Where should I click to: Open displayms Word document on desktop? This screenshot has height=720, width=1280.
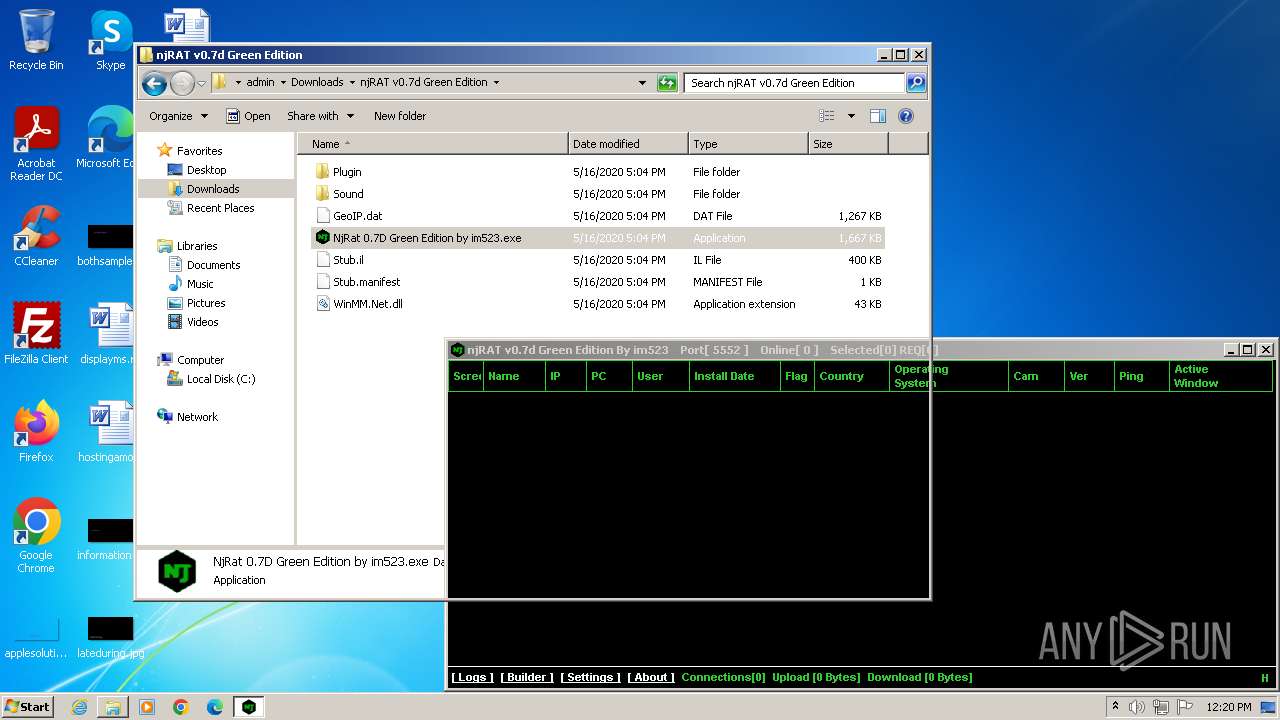108,334
